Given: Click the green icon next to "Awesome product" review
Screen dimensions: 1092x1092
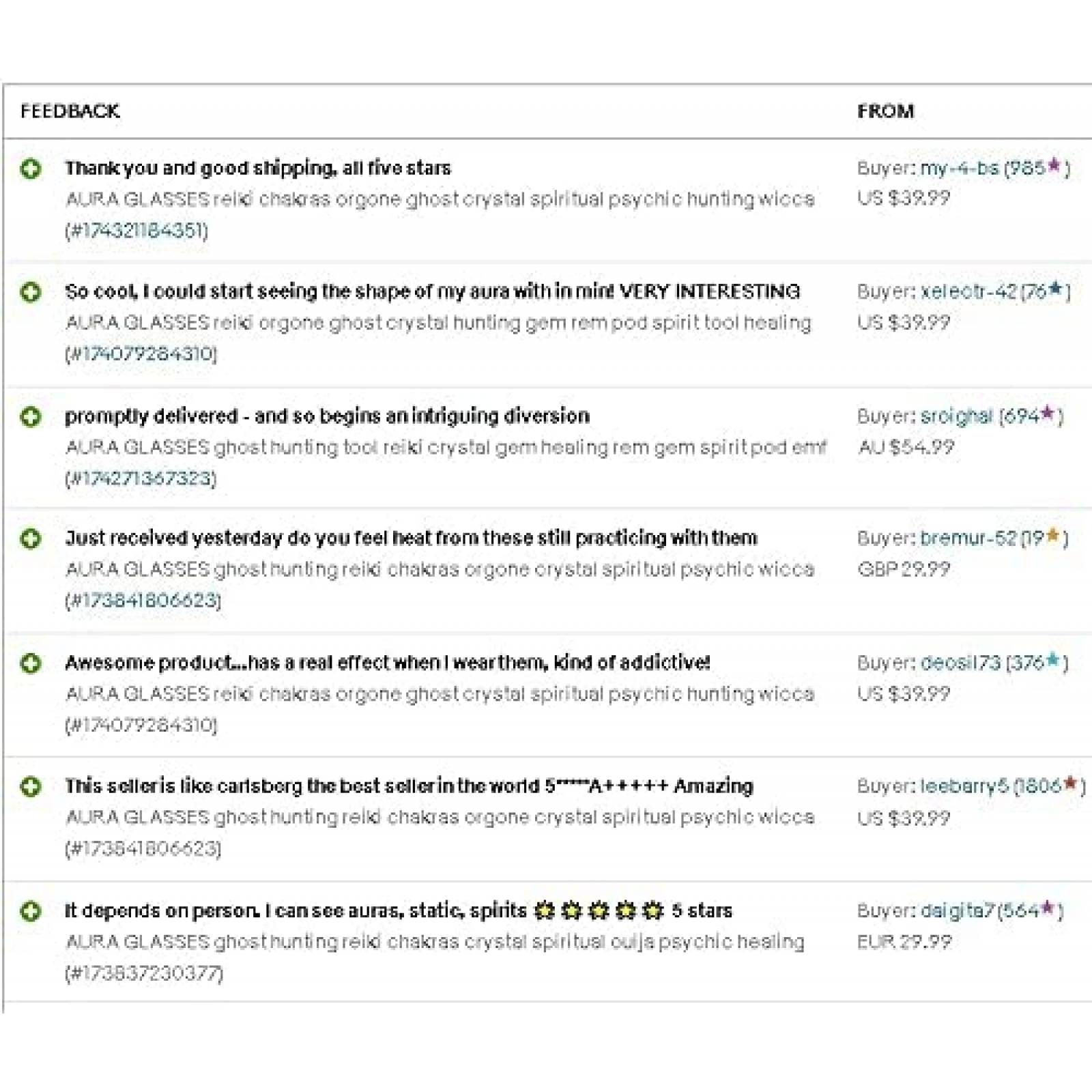Looking at the screenshot, I should coord(30,663).
